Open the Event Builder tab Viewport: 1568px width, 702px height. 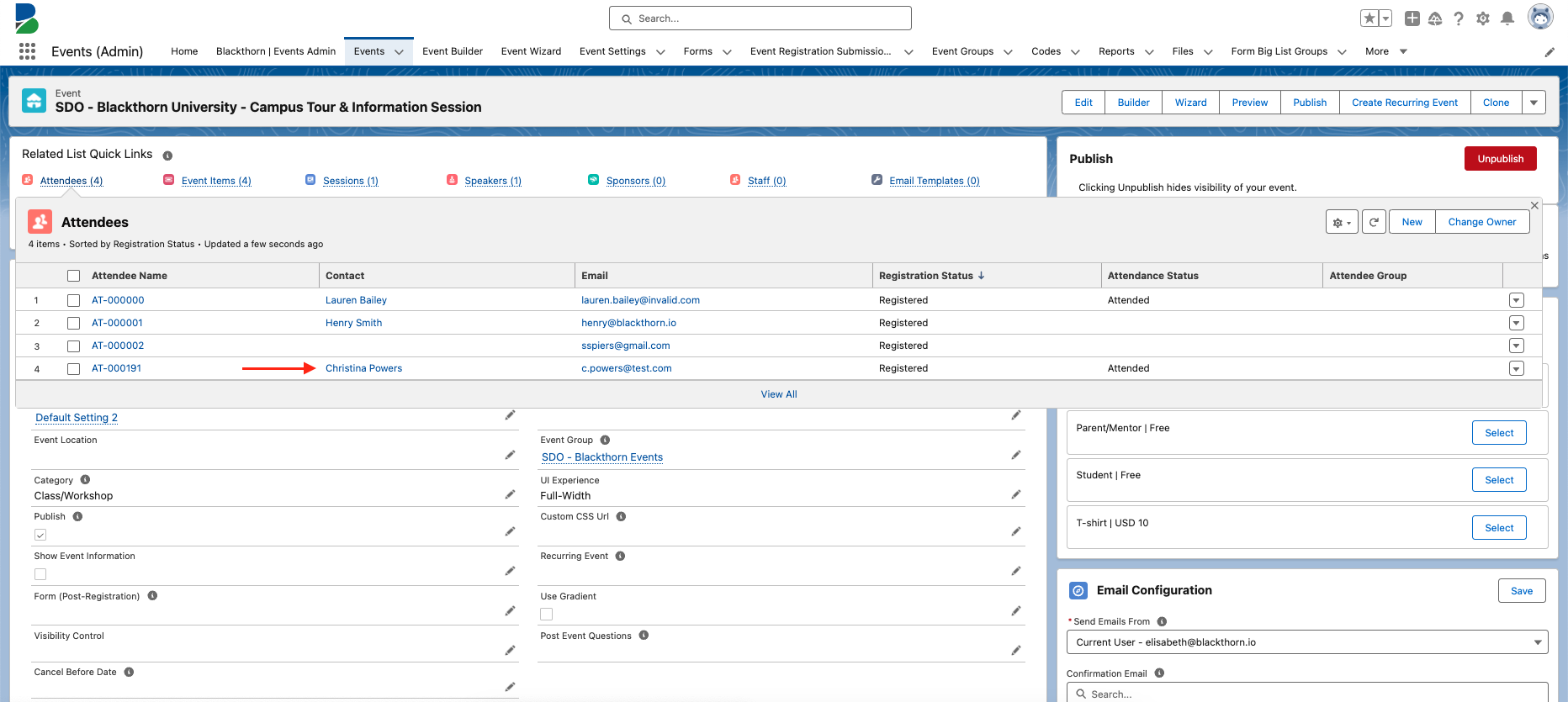453,51
